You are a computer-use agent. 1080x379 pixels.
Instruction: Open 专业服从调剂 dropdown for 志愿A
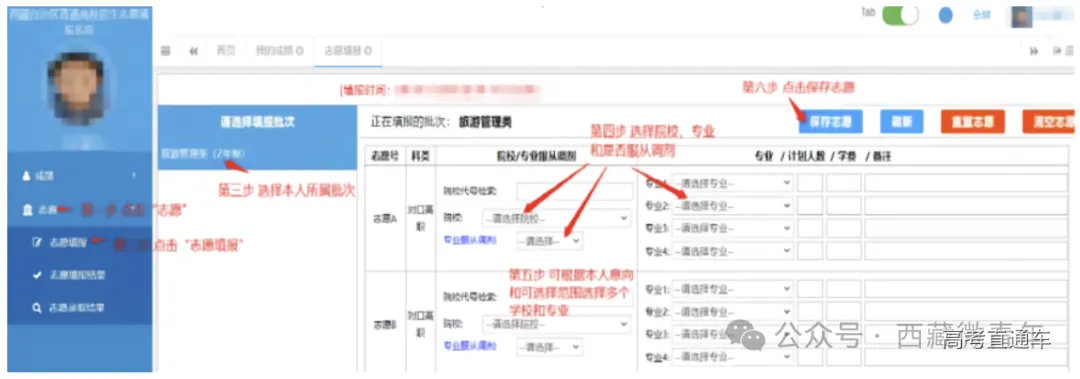point(549,241)
